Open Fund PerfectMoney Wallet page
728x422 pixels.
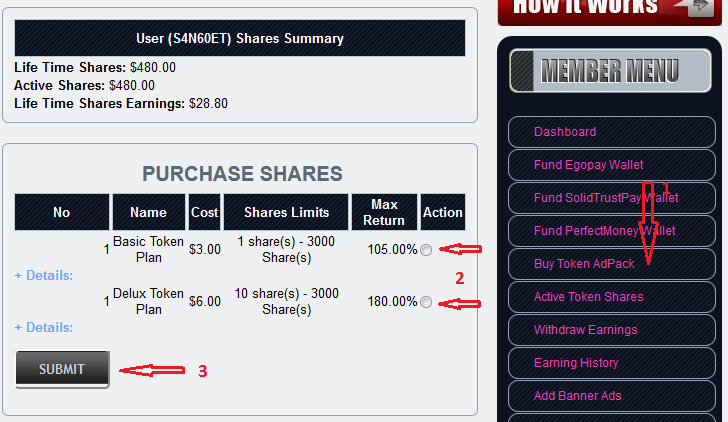[x=604, y=231]
